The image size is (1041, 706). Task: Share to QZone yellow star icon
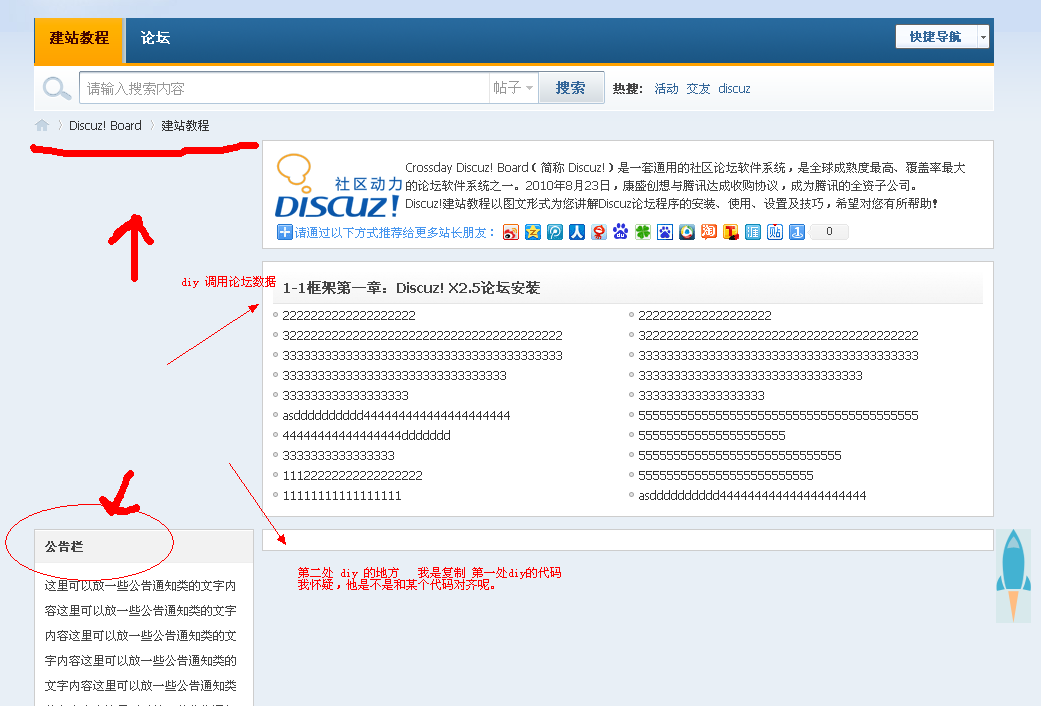coord(532,232)
